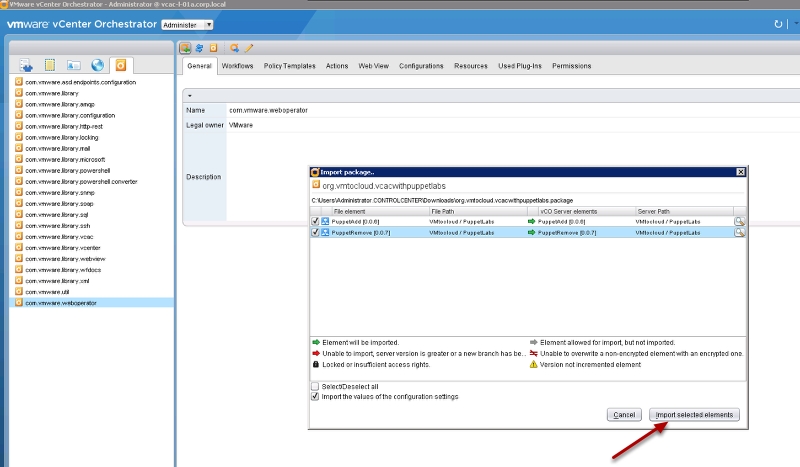The width and height of the screenshot is (800, 467).
Task: Open the Resources view tab with the yellow sheet icon
Action: [49, 65]
